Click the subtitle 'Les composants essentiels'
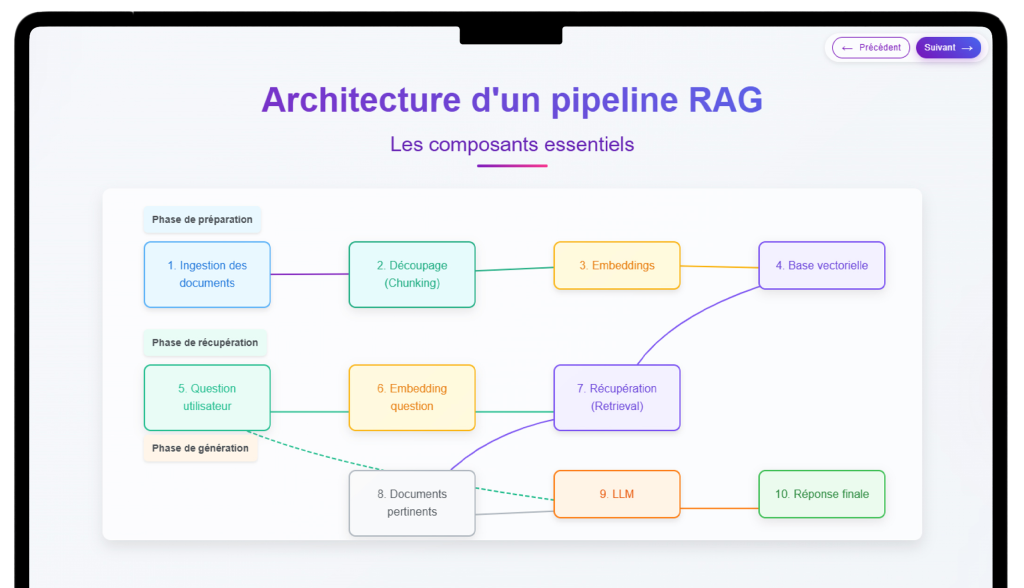This screenshot has width=1024, height=588. point(512,144)
